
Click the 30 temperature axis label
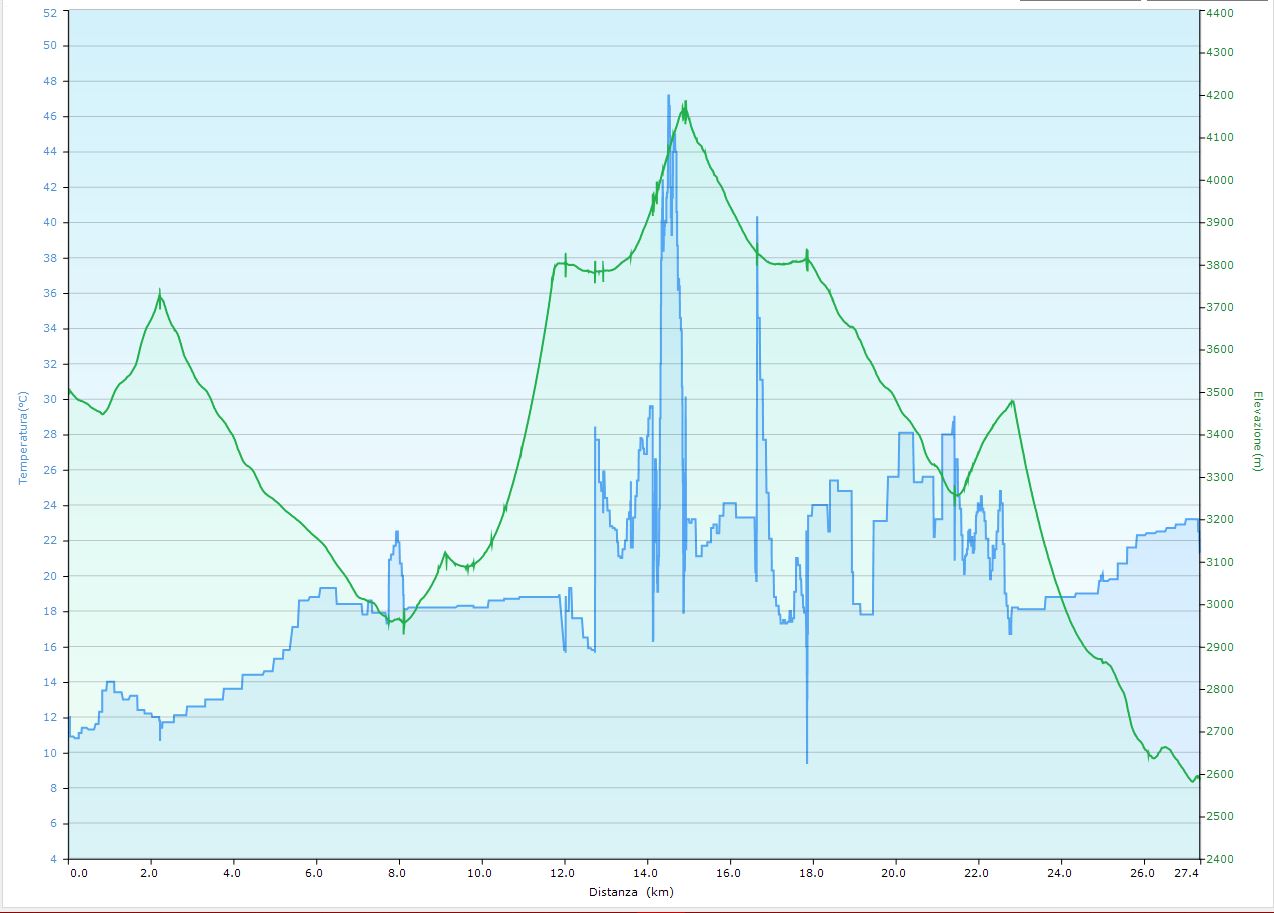pos(50,399)
